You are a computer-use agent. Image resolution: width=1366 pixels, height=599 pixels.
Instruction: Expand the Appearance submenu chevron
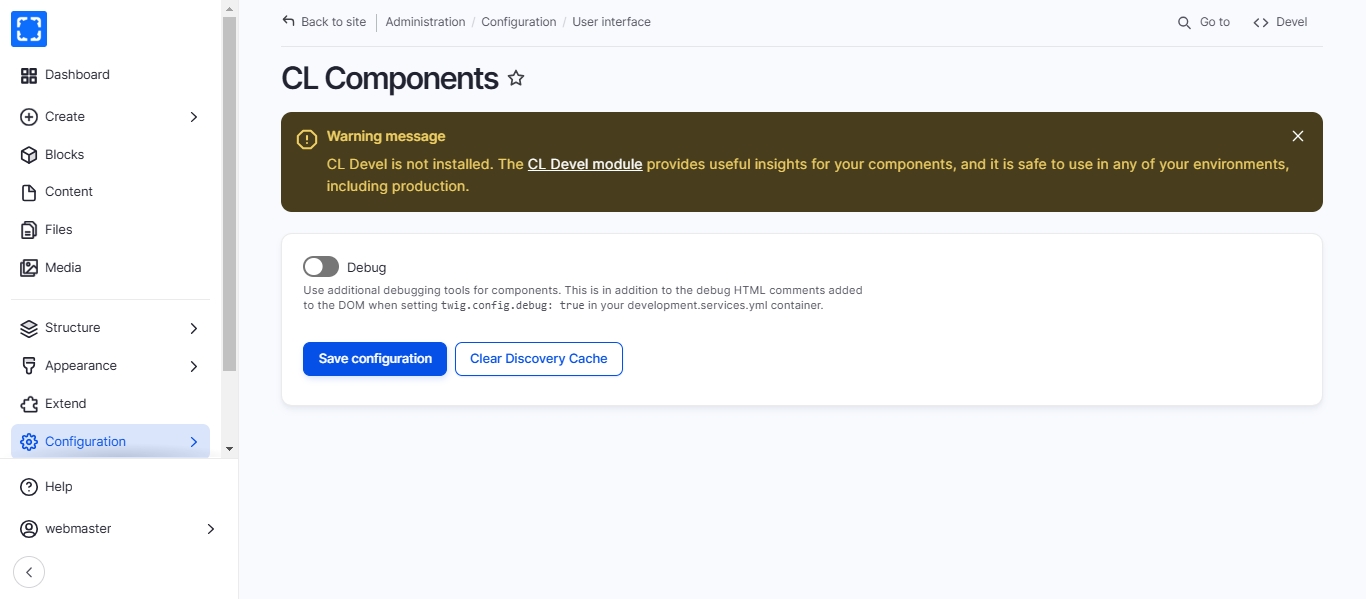click(194, 366)
